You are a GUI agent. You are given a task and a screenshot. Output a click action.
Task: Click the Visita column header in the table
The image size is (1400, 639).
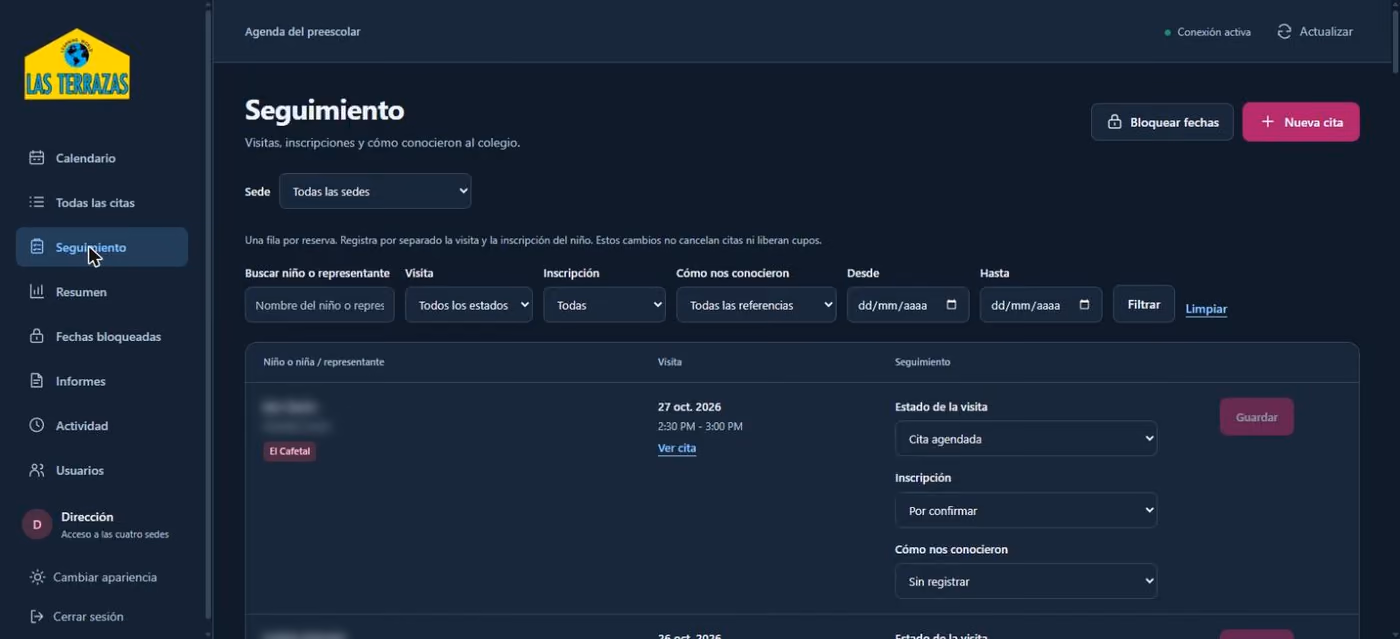[670, 362]
